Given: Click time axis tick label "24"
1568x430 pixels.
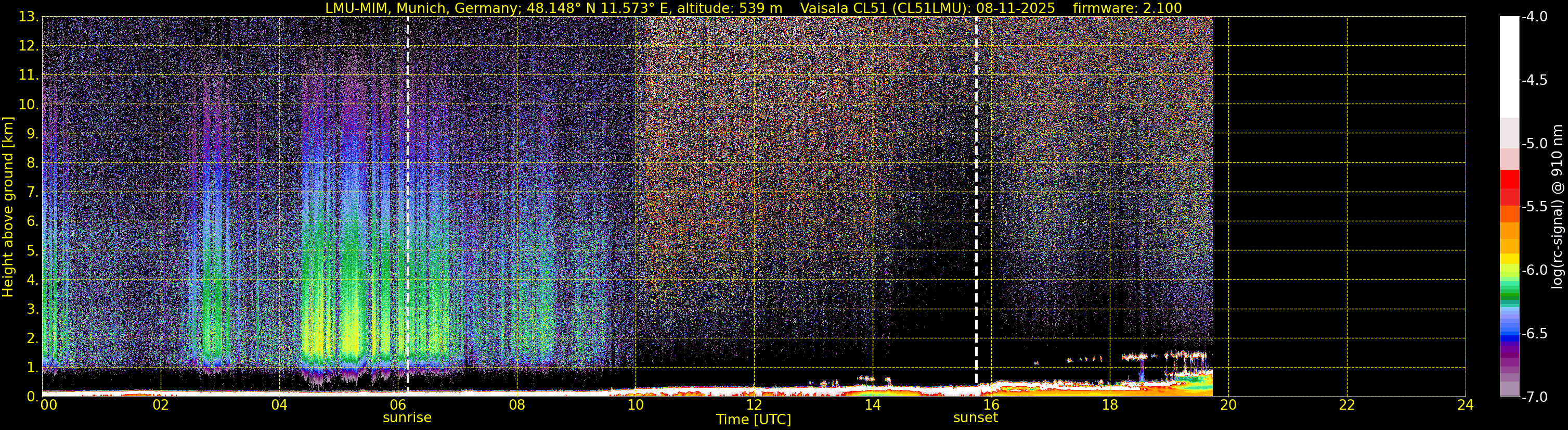Looking at the screenshot, I should tap(1466, 404).
